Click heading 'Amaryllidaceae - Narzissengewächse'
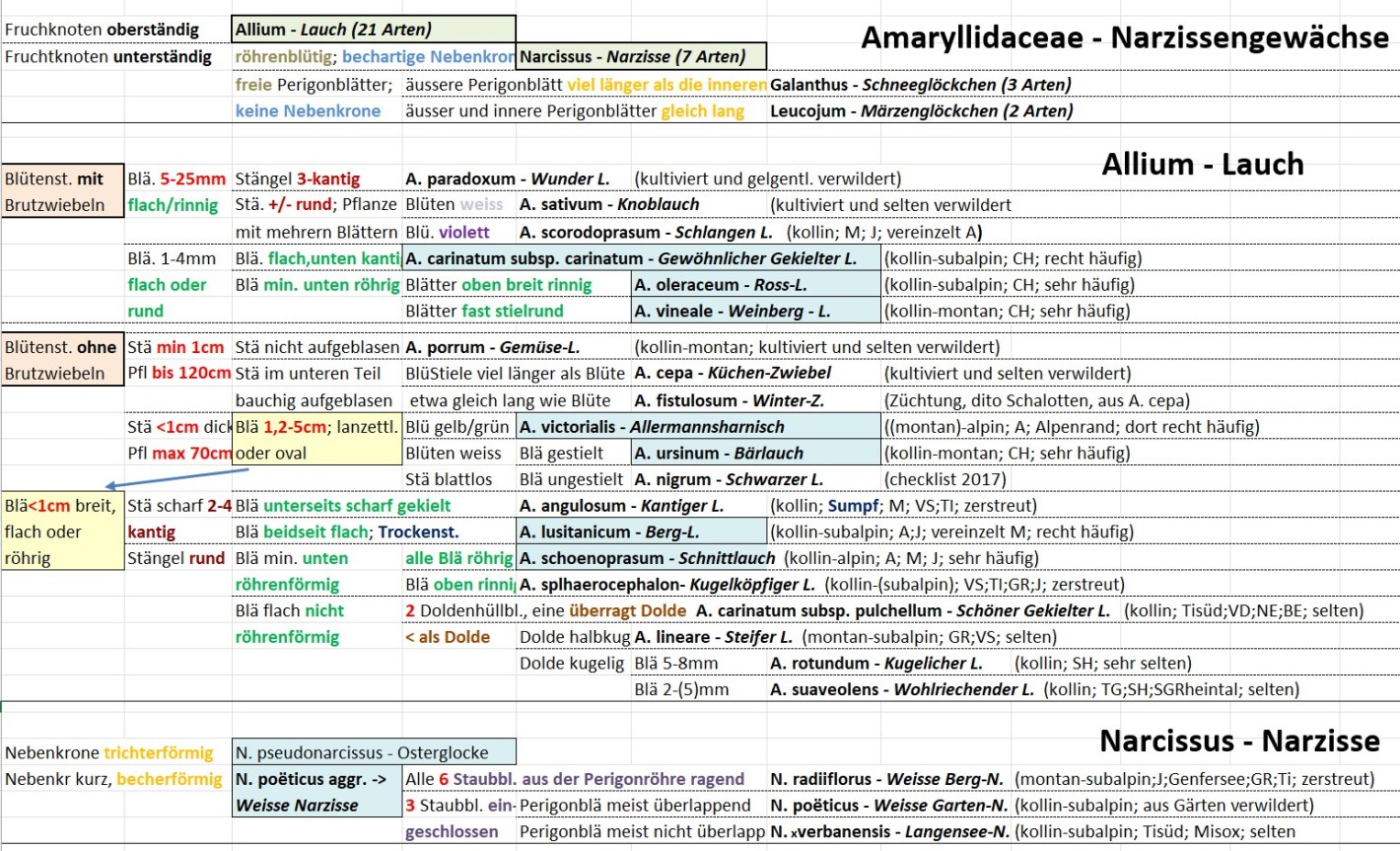The width and height of the screenshot is (1400, 851). pyautogui.click(x=1125, y=37)
